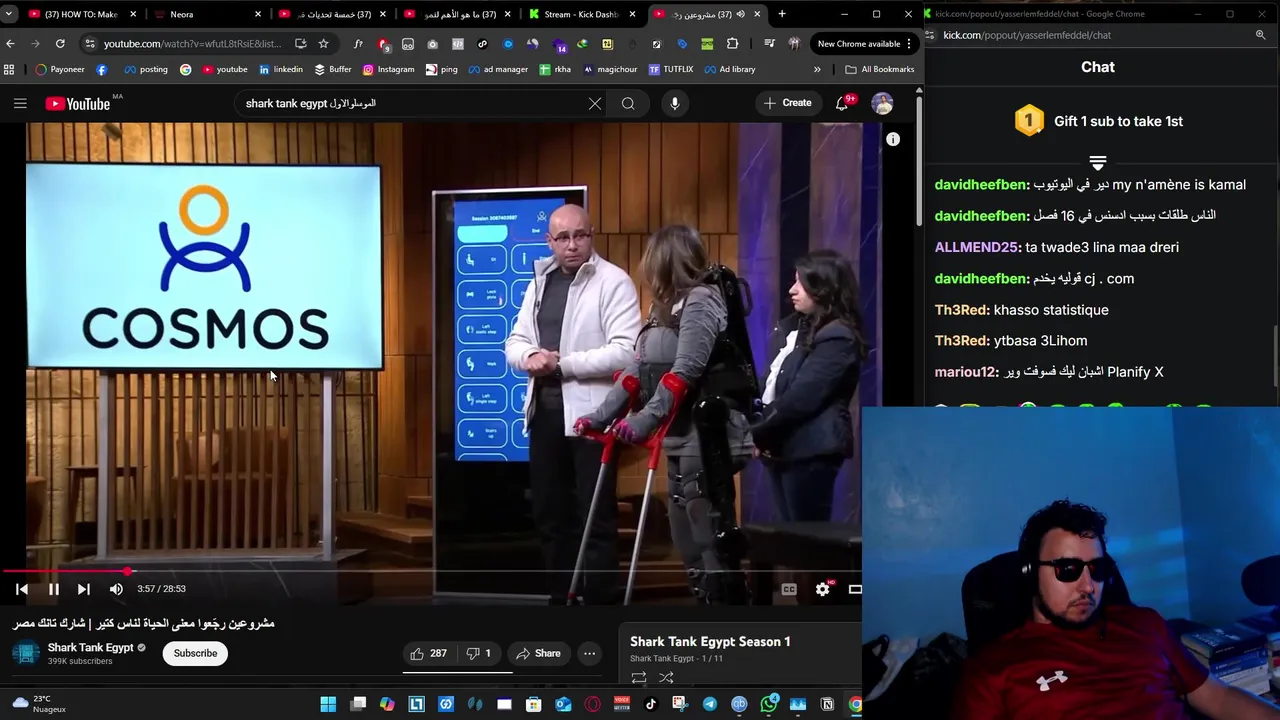Open WhatsApp from the taskbar
This screenshot has height=720, width=1280.
click(769, 704)
